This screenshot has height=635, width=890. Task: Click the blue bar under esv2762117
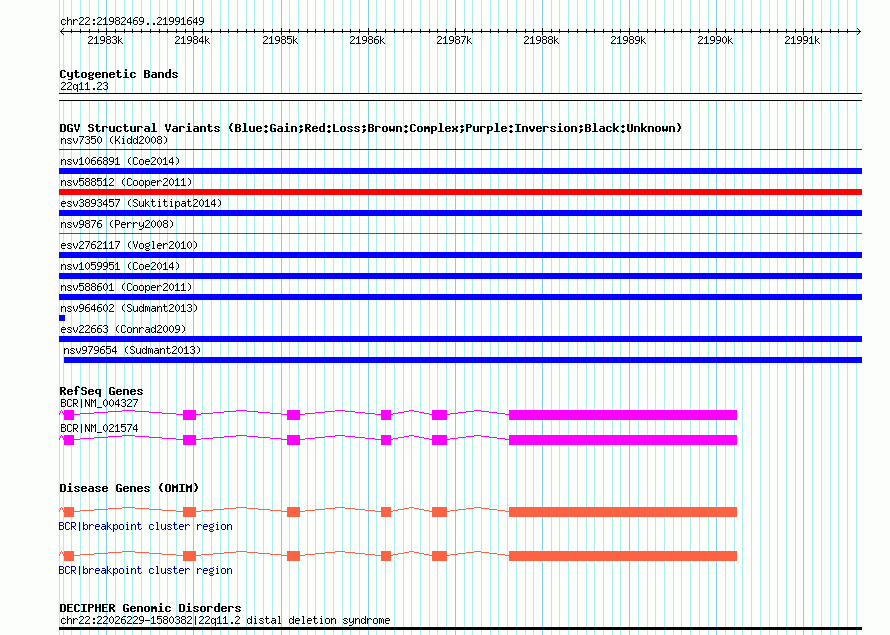click(460, 255)
